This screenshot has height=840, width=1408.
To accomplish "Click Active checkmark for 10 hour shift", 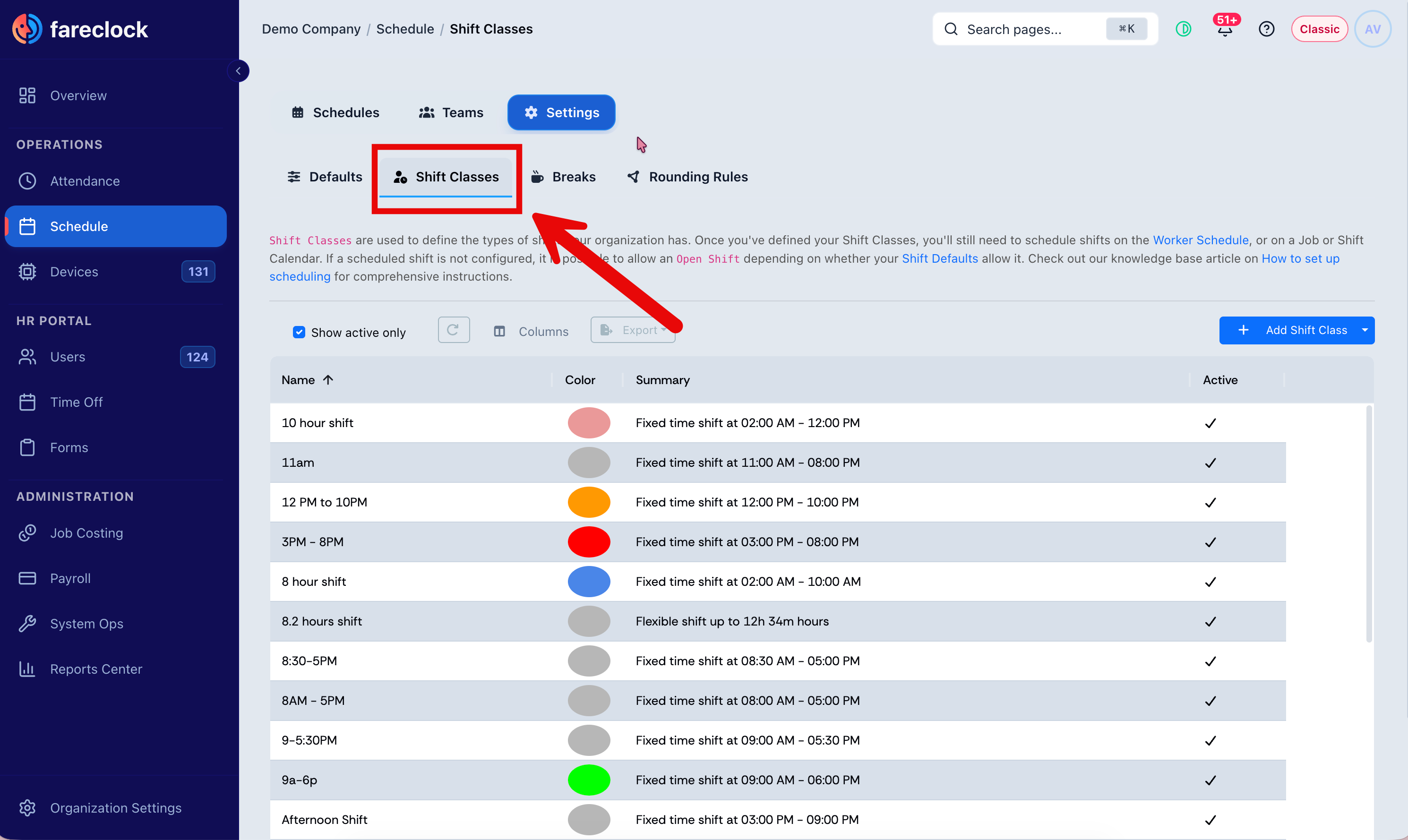I will (x=1211, y=423).
